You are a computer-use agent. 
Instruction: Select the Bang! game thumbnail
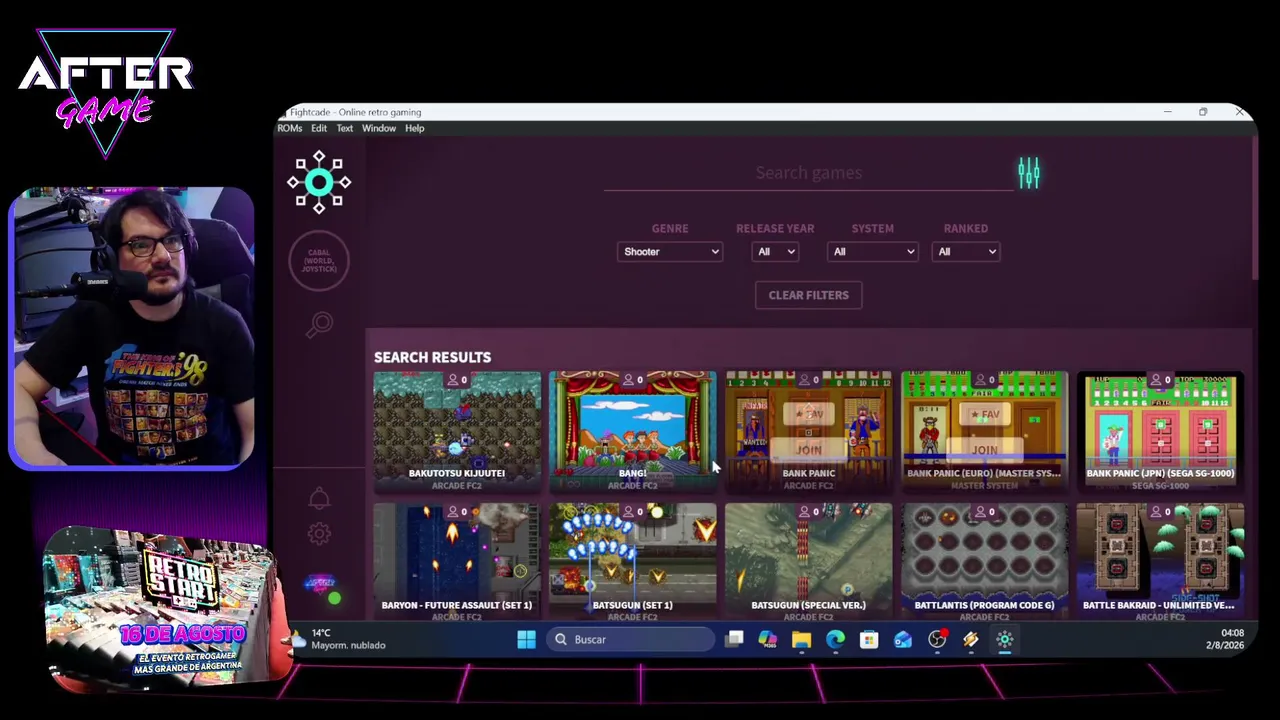tap(632, 432)
